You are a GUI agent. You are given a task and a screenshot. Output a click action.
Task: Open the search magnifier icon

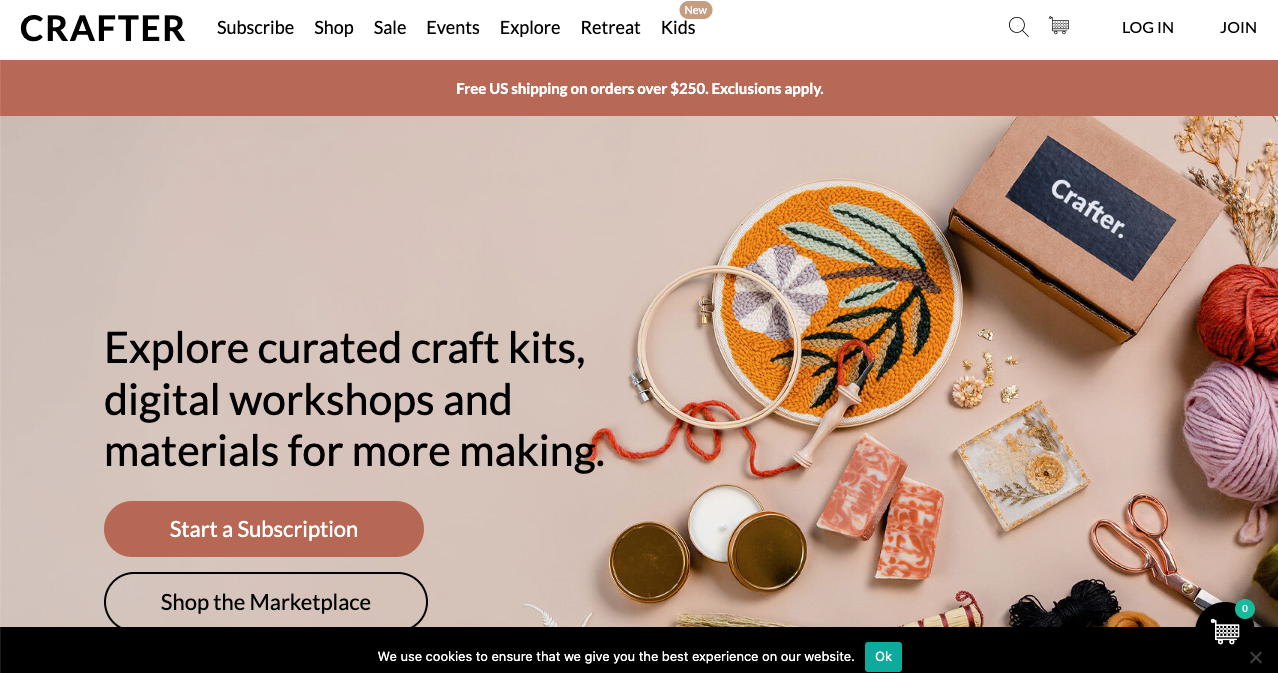(1018, 27)
